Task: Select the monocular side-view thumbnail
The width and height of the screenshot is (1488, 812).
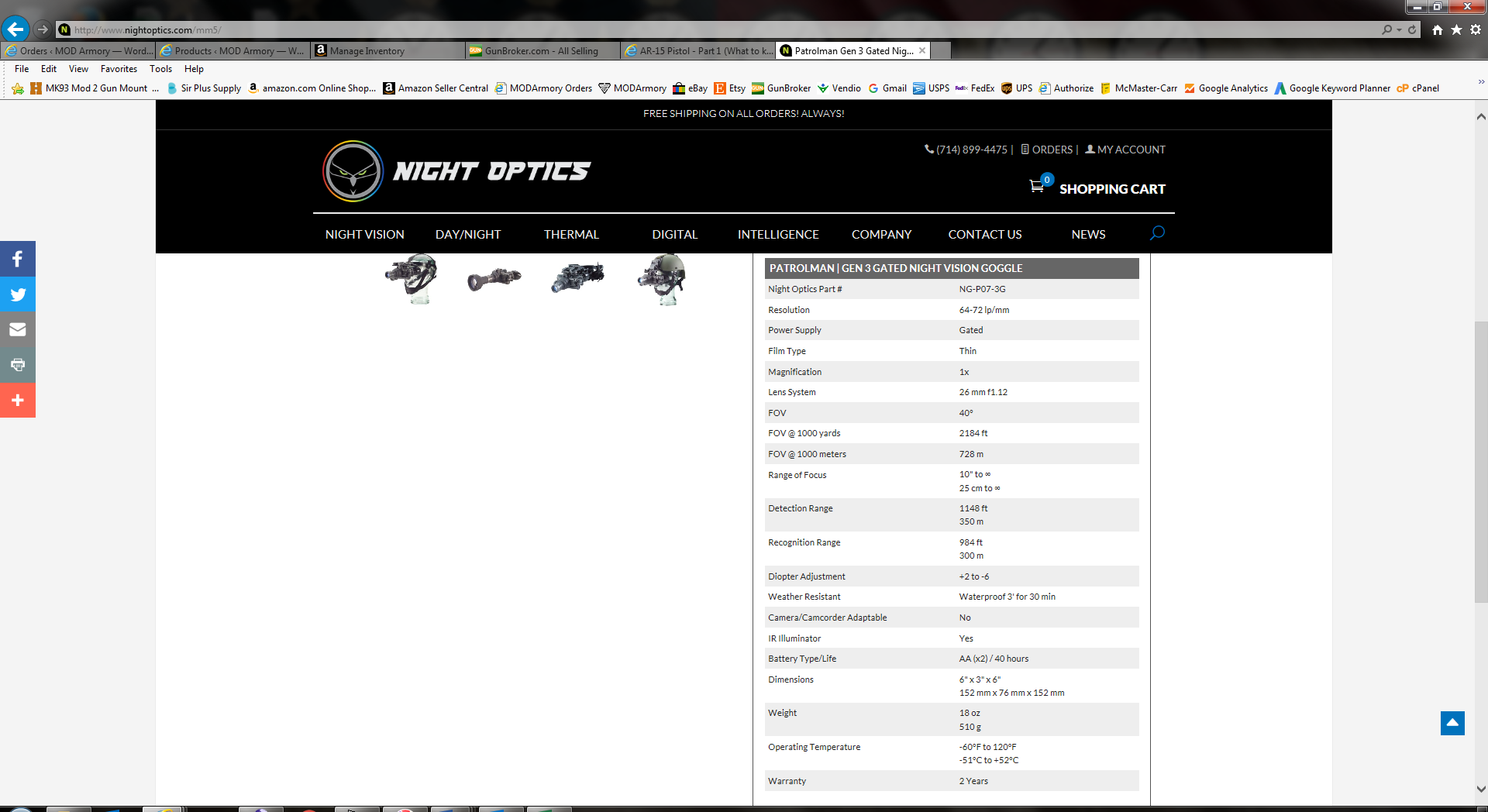Action: coord(494,279)
